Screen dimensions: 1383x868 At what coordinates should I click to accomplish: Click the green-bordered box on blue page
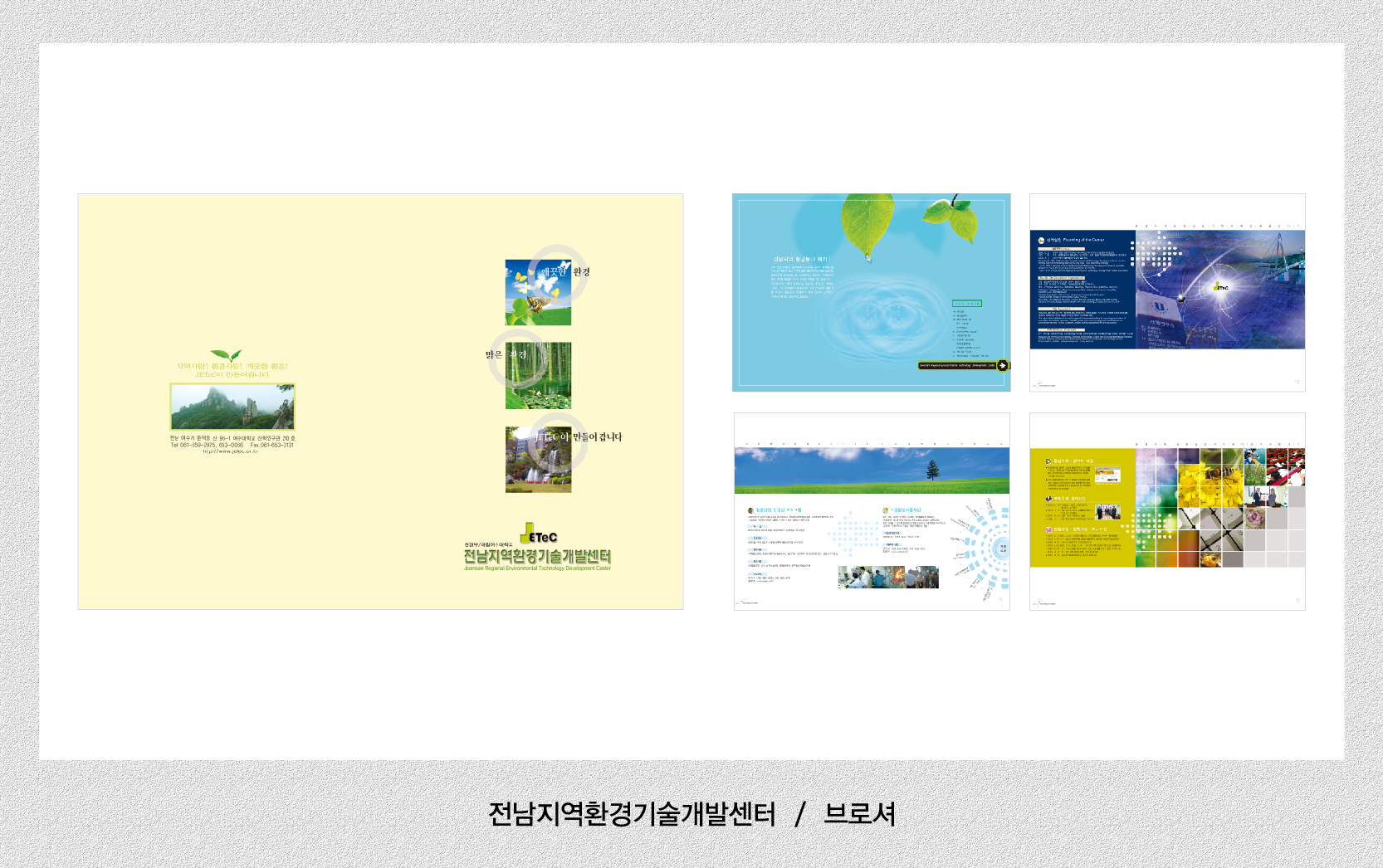966,304
